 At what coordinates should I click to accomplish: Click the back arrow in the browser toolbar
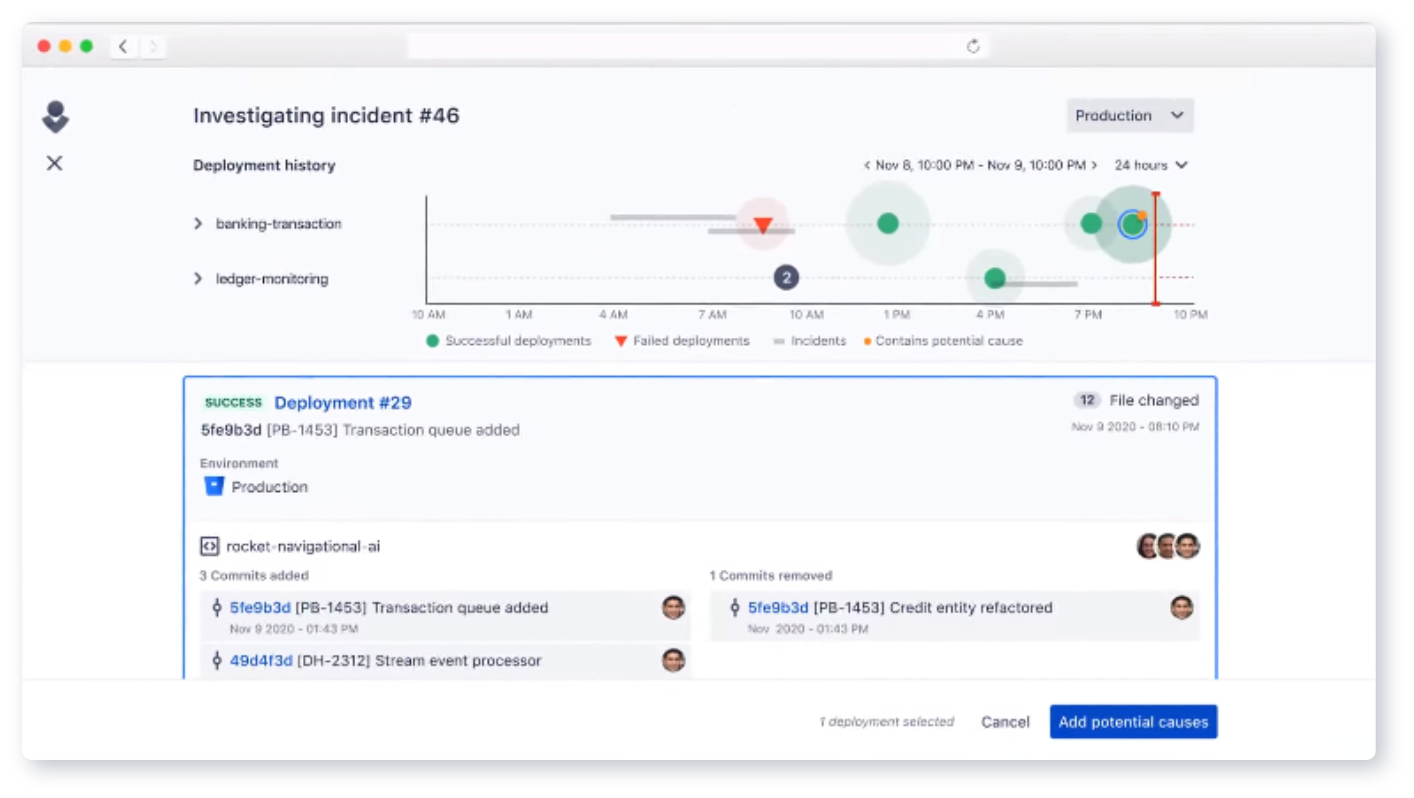[122, 46]
